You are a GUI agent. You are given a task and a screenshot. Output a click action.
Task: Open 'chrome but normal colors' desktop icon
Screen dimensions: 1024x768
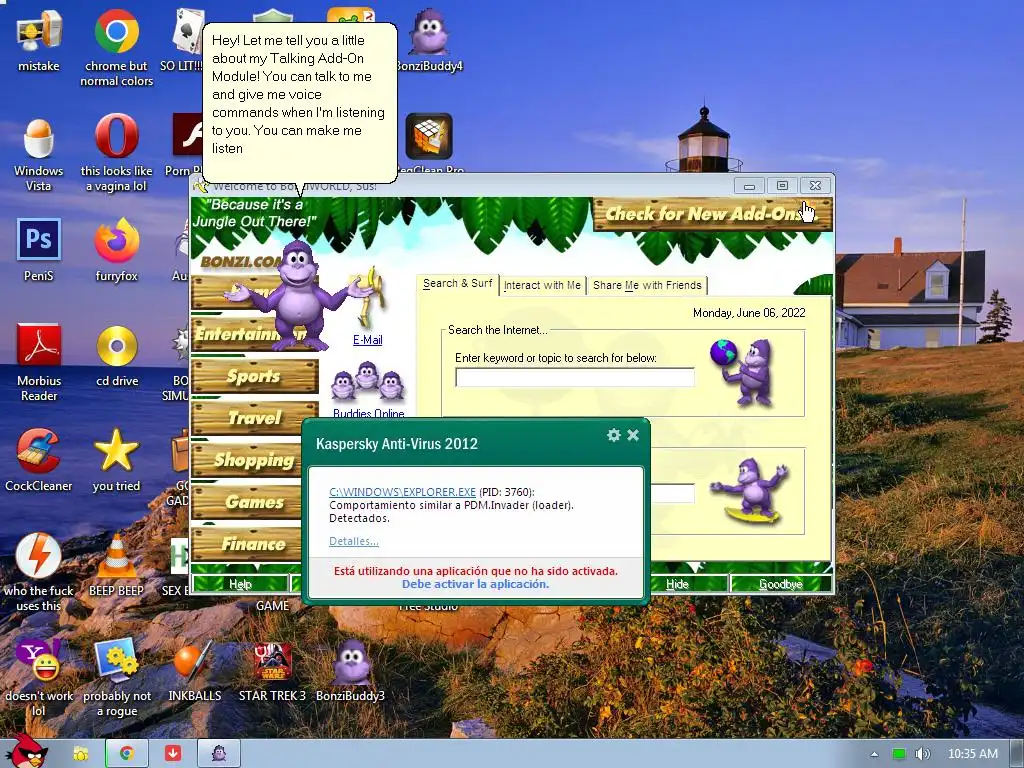coord(116,31)
